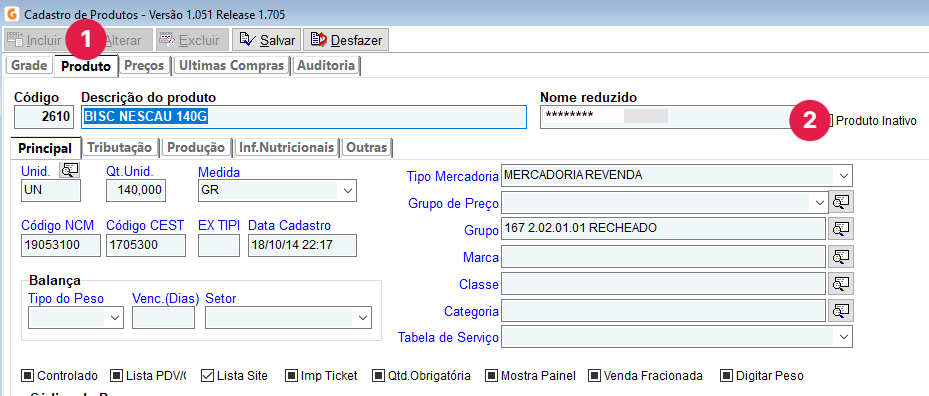Click the Desfazer undo button
The width and height of the screenshot is (929, 396).
coord(346,40)
